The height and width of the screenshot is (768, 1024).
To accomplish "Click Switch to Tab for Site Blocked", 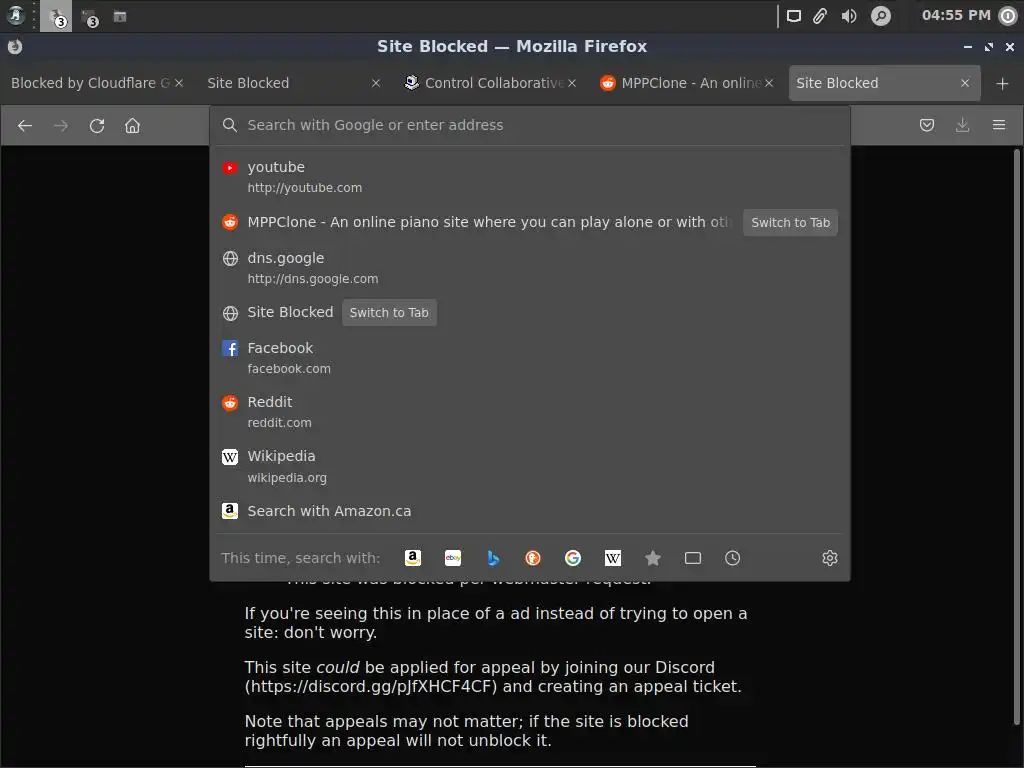I will pos(389,312).
